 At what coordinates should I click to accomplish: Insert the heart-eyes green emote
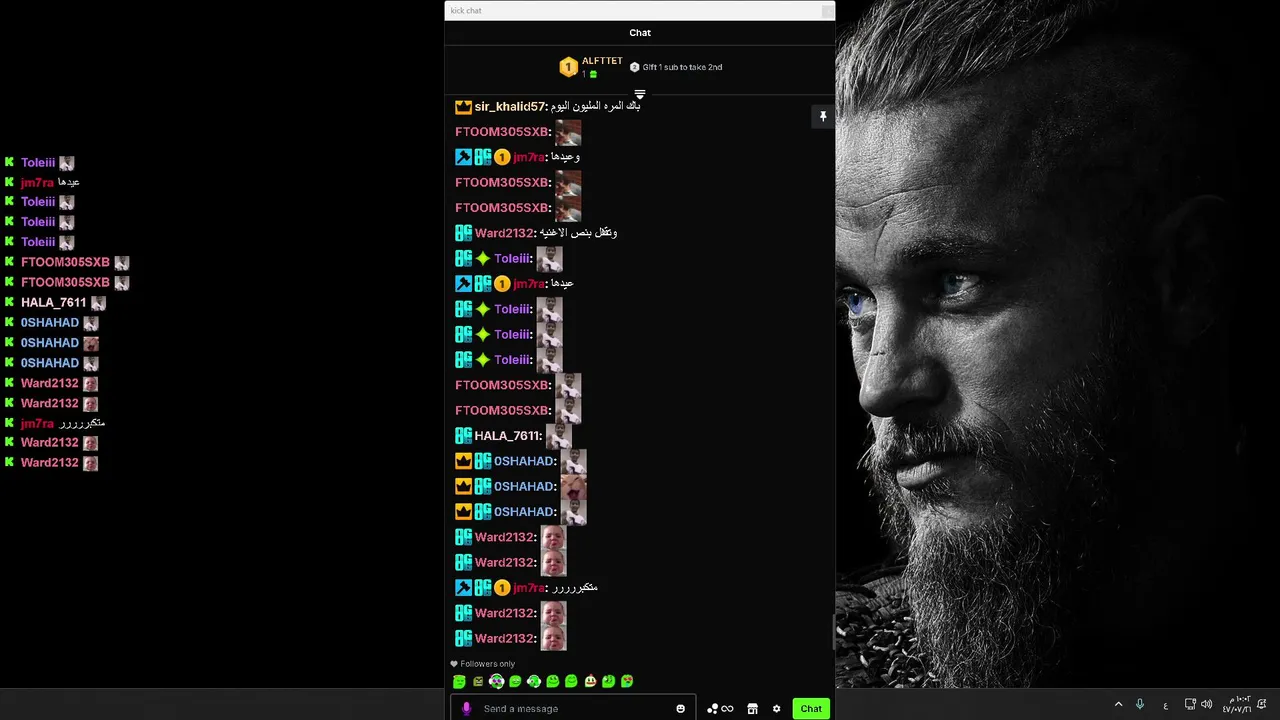pos(627,681)
